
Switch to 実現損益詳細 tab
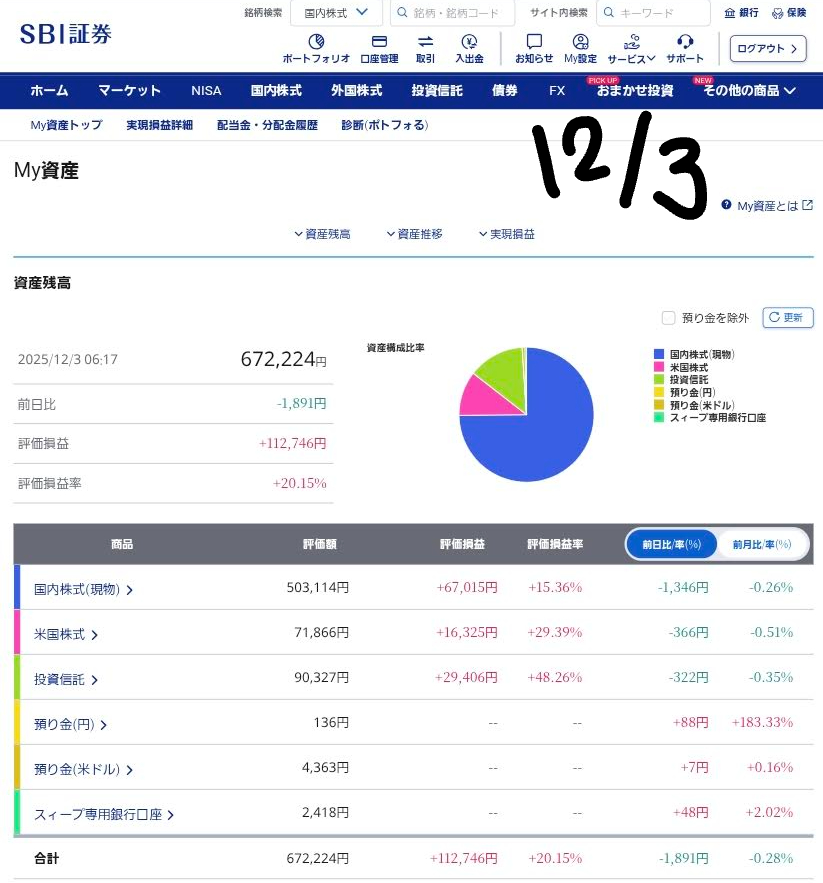[x=159, y=125]
